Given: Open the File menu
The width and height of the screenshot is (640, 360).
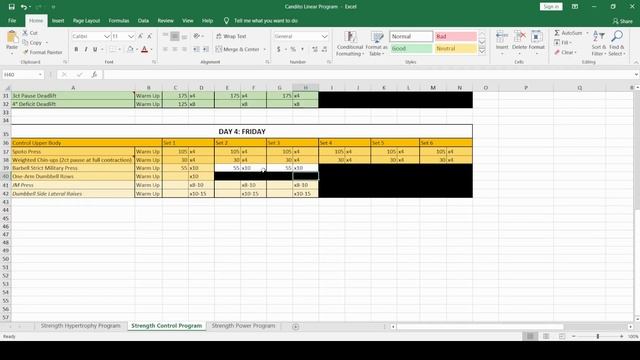Looking at the screenshot, I should [x=12, y=20].
